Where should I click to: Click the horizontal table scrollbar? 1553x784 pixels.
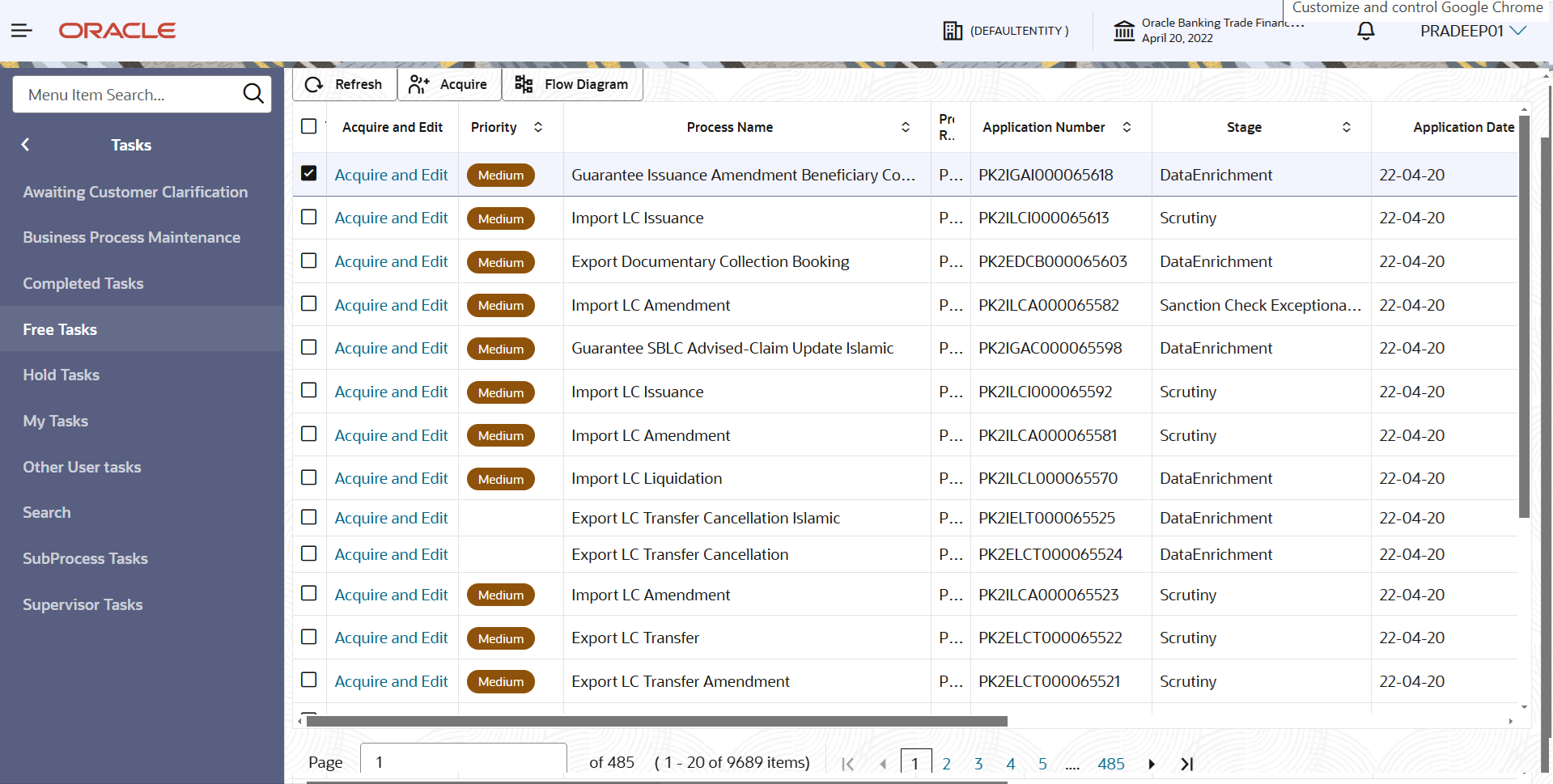point(656,721)
